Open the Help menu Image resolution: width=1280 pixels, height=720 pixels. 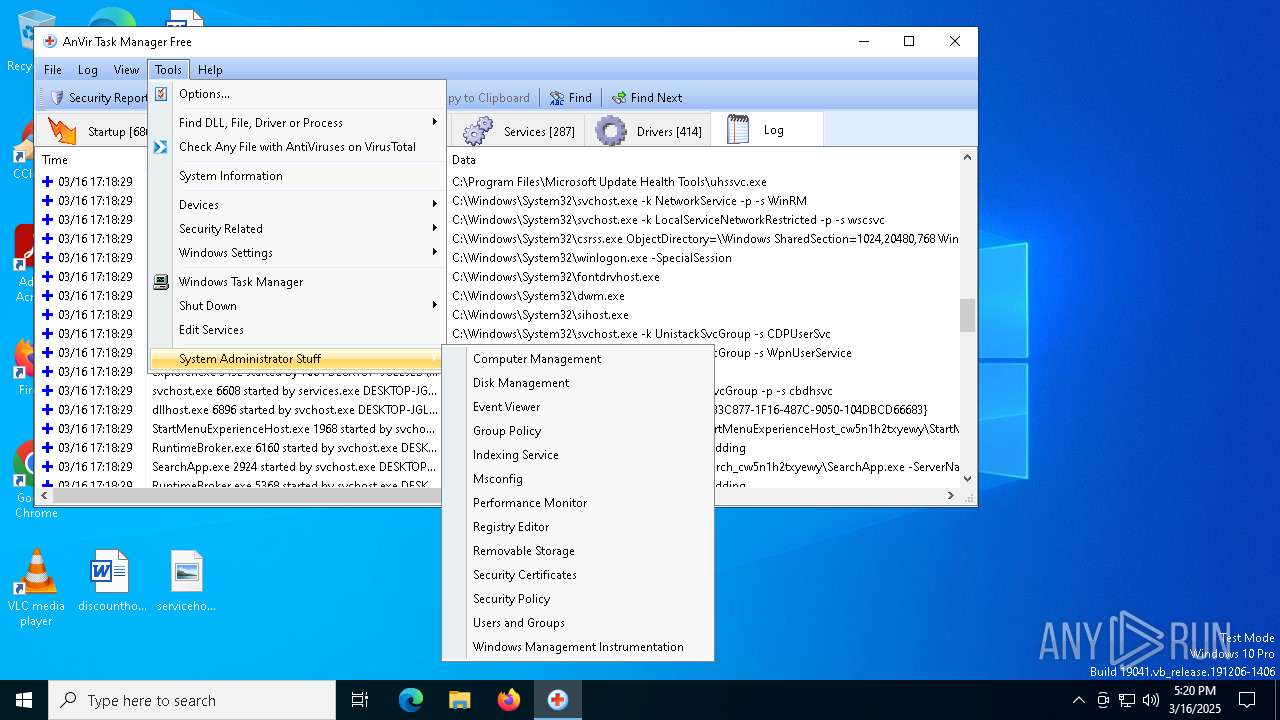[210, 70]
